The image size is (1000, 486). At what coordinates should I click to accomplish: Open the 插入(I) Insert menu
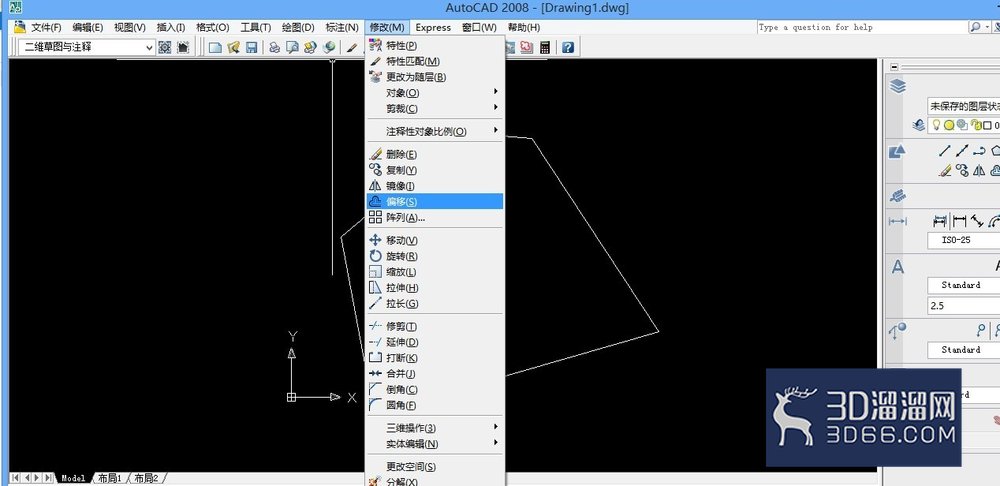click(x=171, y=27)
